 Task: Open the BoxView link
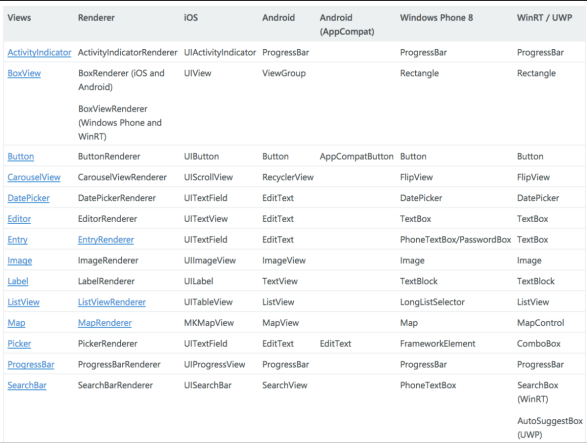24,73
